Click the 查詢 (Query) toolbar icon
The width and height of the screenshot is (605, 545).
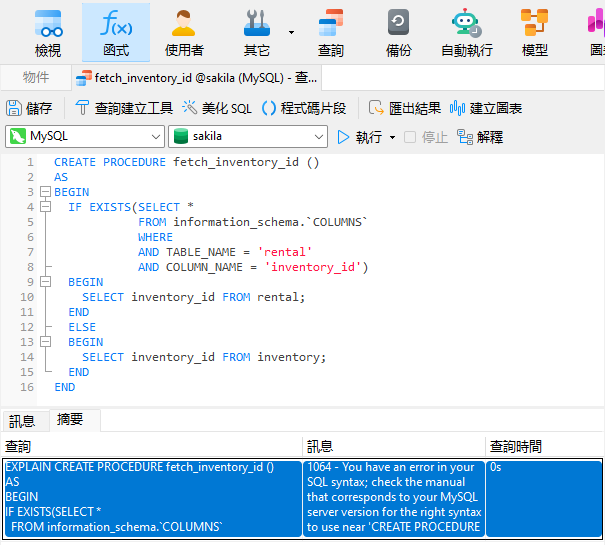(331, 32)
